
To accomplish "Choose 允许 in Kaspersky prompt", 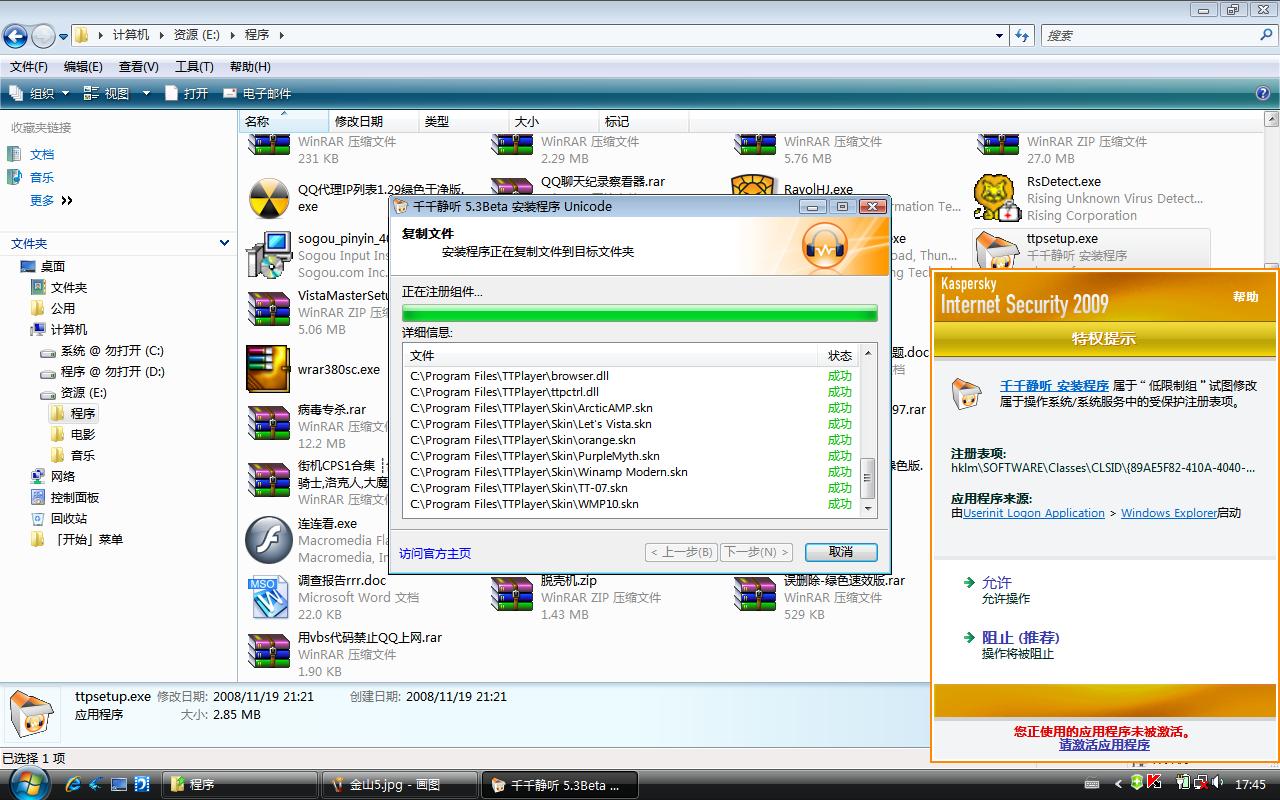I will [x=996, y=582].
